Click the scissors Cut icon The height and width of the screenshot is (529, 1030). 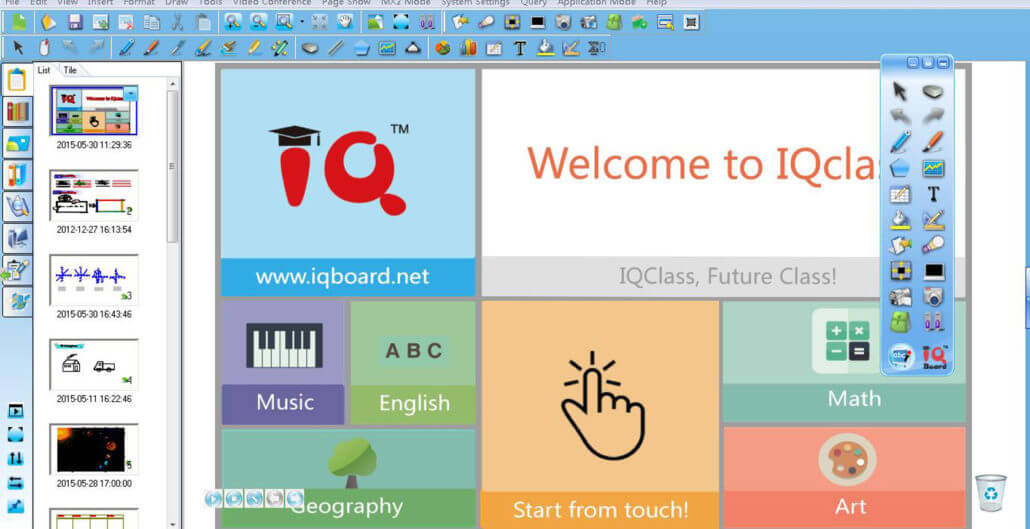point(177,22)
